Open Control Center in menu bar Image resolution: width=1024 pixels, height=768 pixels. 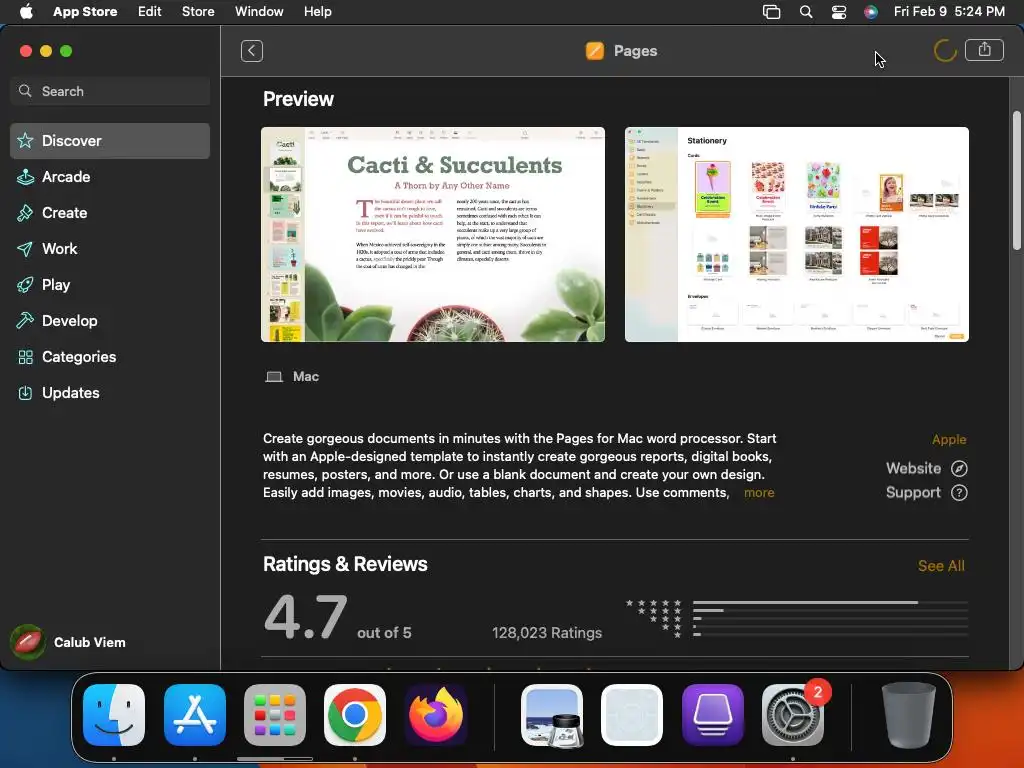(x=839, y=12)
